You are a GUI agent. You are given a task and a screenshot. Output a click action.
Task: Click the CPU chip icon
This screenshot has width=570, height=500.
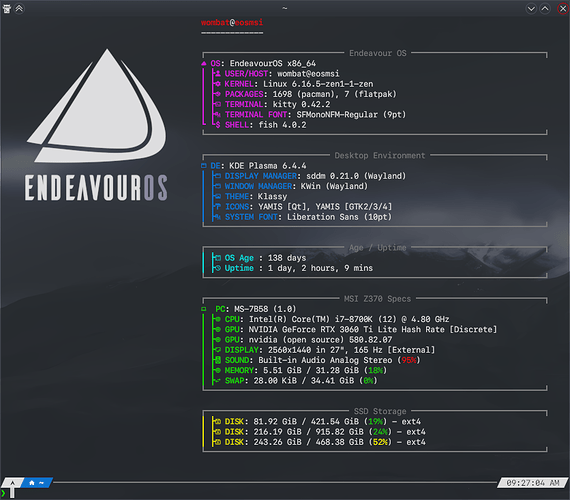tap(218, 319)
